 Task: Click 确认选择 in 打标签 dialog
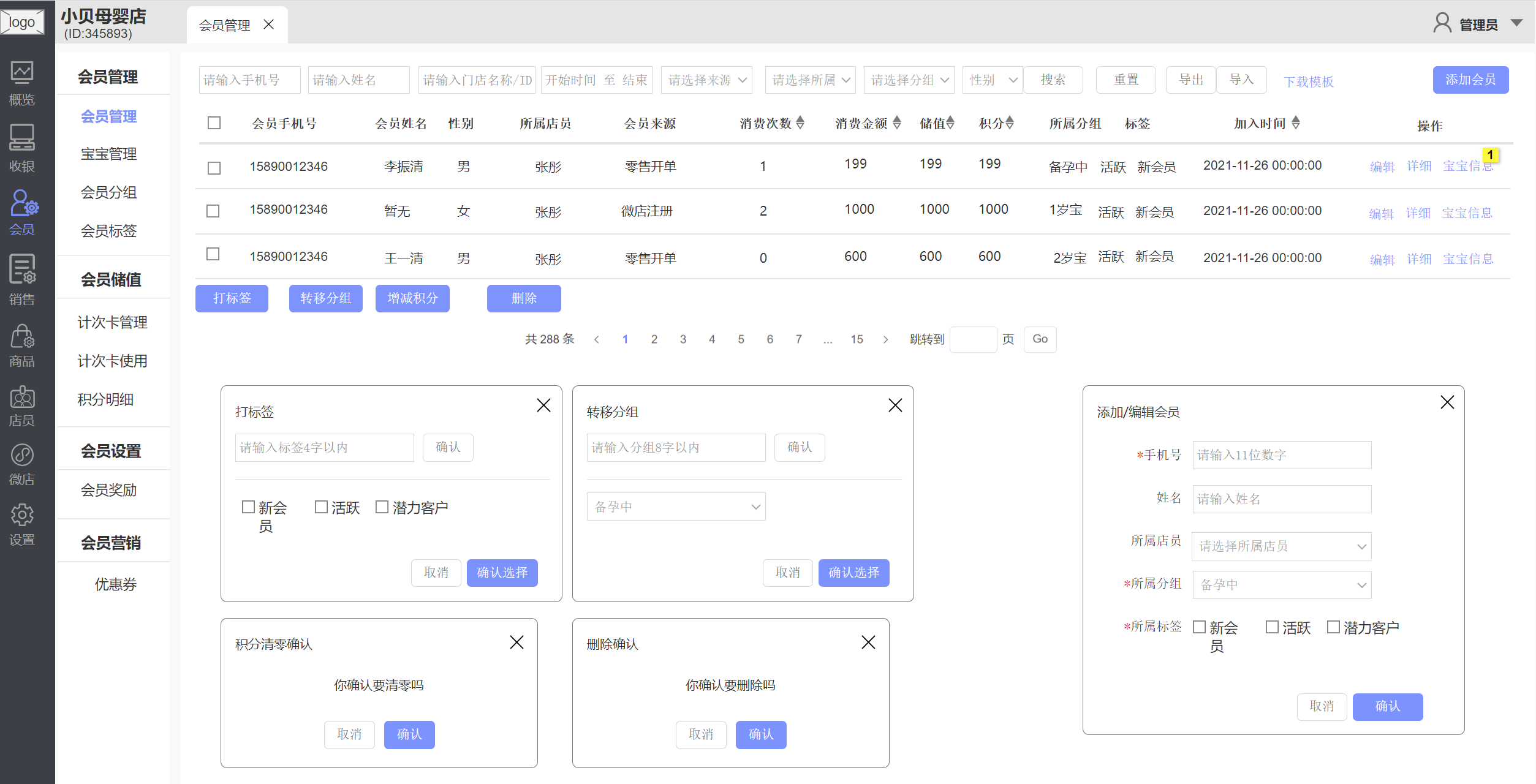click(x=502, y=573)
